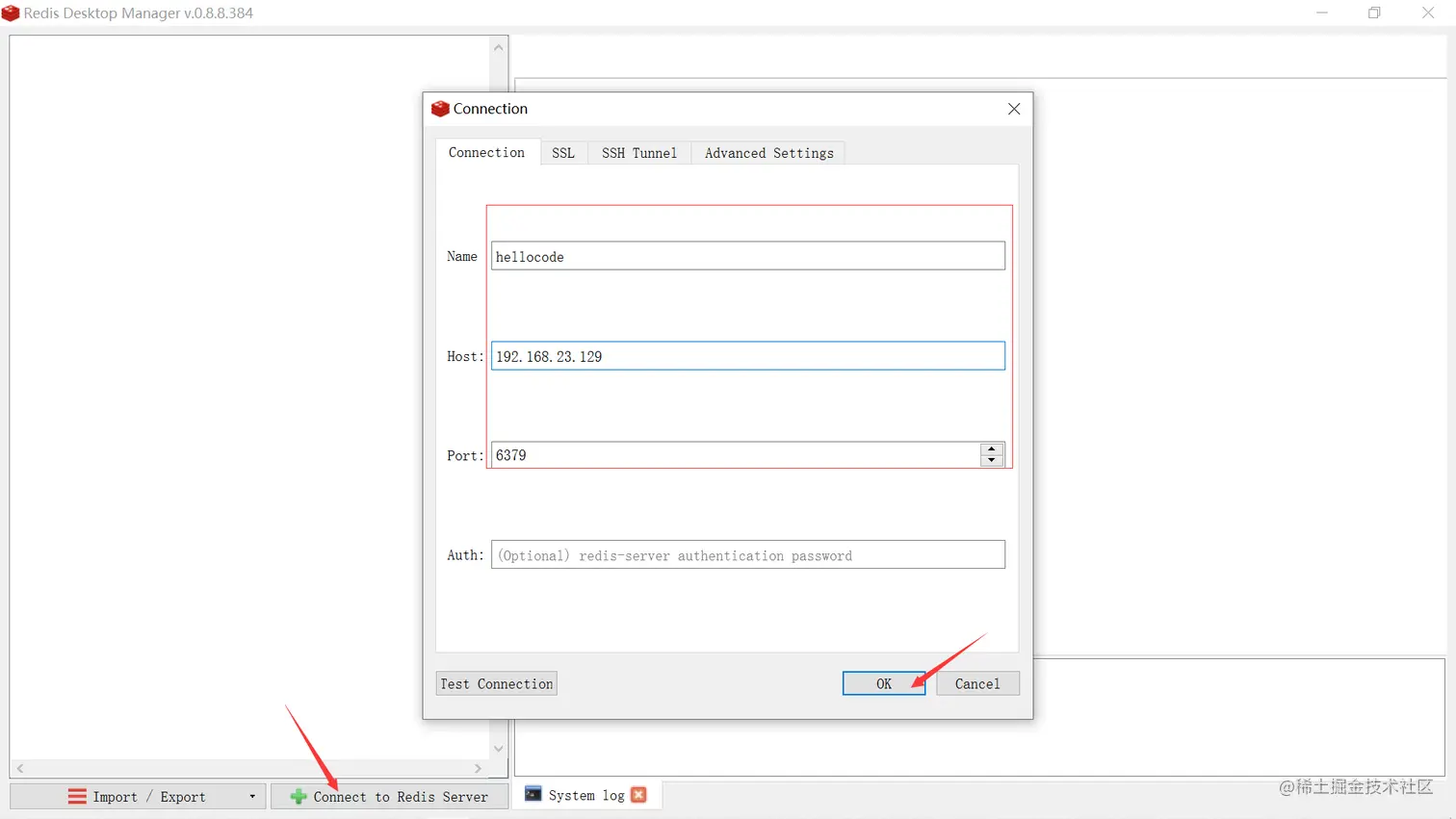
Task: Click the Import / Export hamburger icon
Action: pos(77,797)
